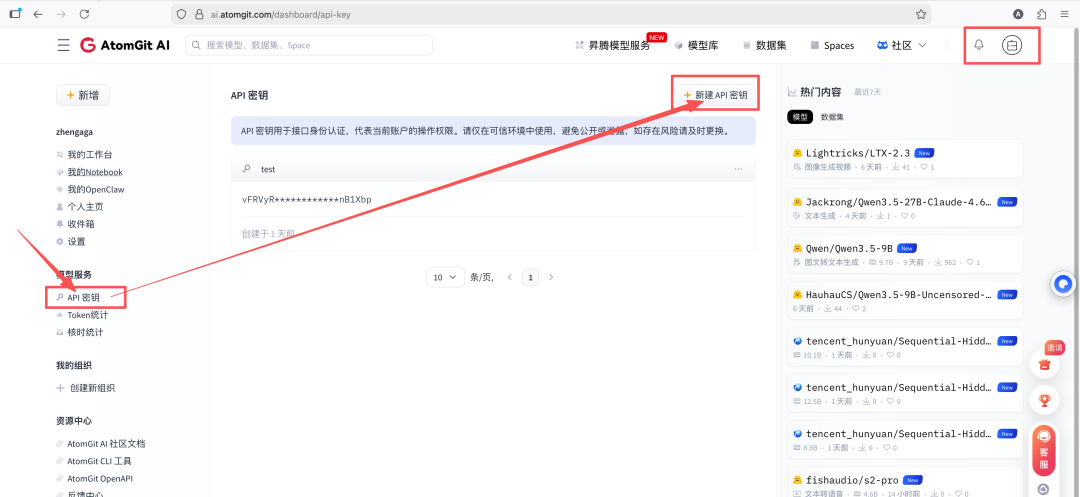The image size is (1080, 497).
Task: Click the lock icon in the address bar
Action: tap(199, 14)
